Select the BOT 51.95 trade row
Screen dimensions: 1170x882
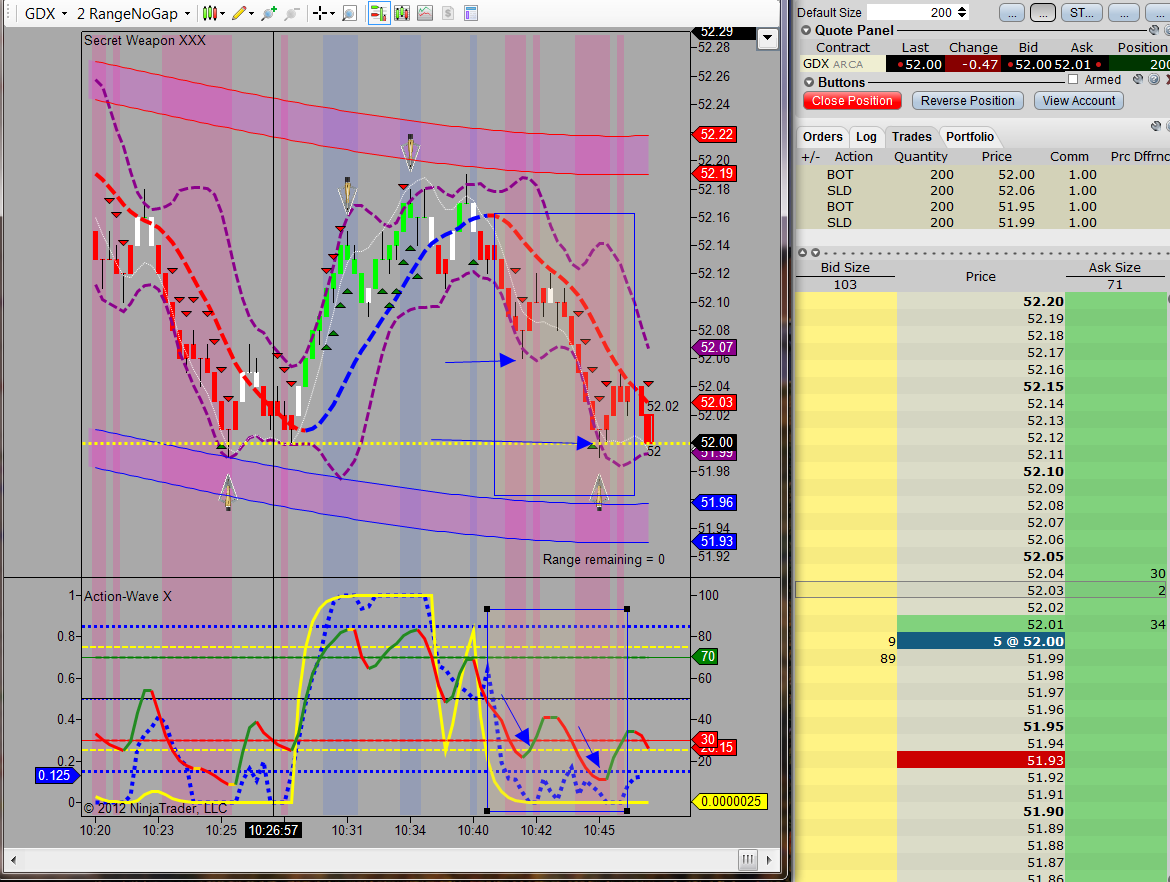(983, 207)
